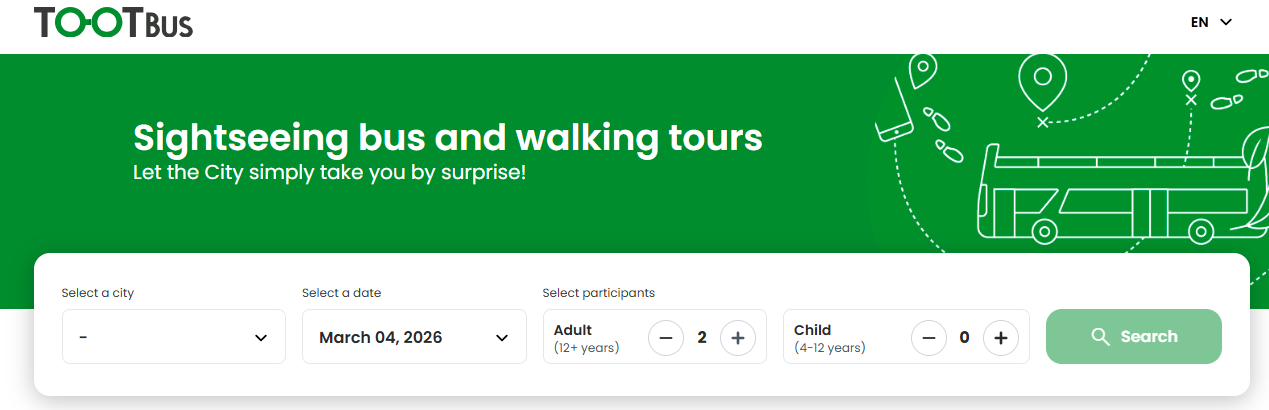Click the TootBus logo
Screen dimensions: 1269x410
[113, 22]
